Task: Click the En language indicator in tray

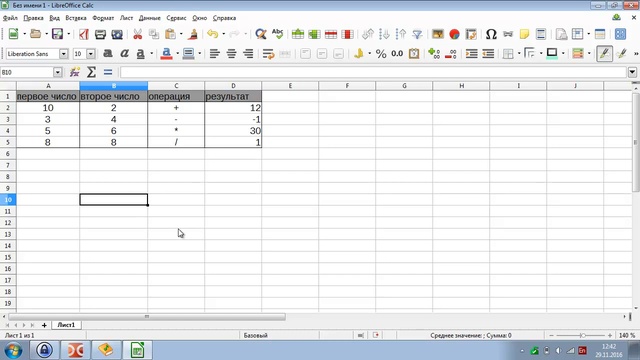Action: (582, 350)
